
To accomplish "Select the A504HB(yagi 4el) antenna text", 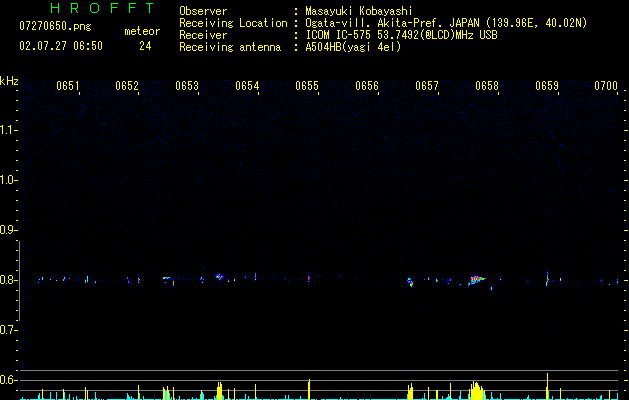I will tap(353, 47).
